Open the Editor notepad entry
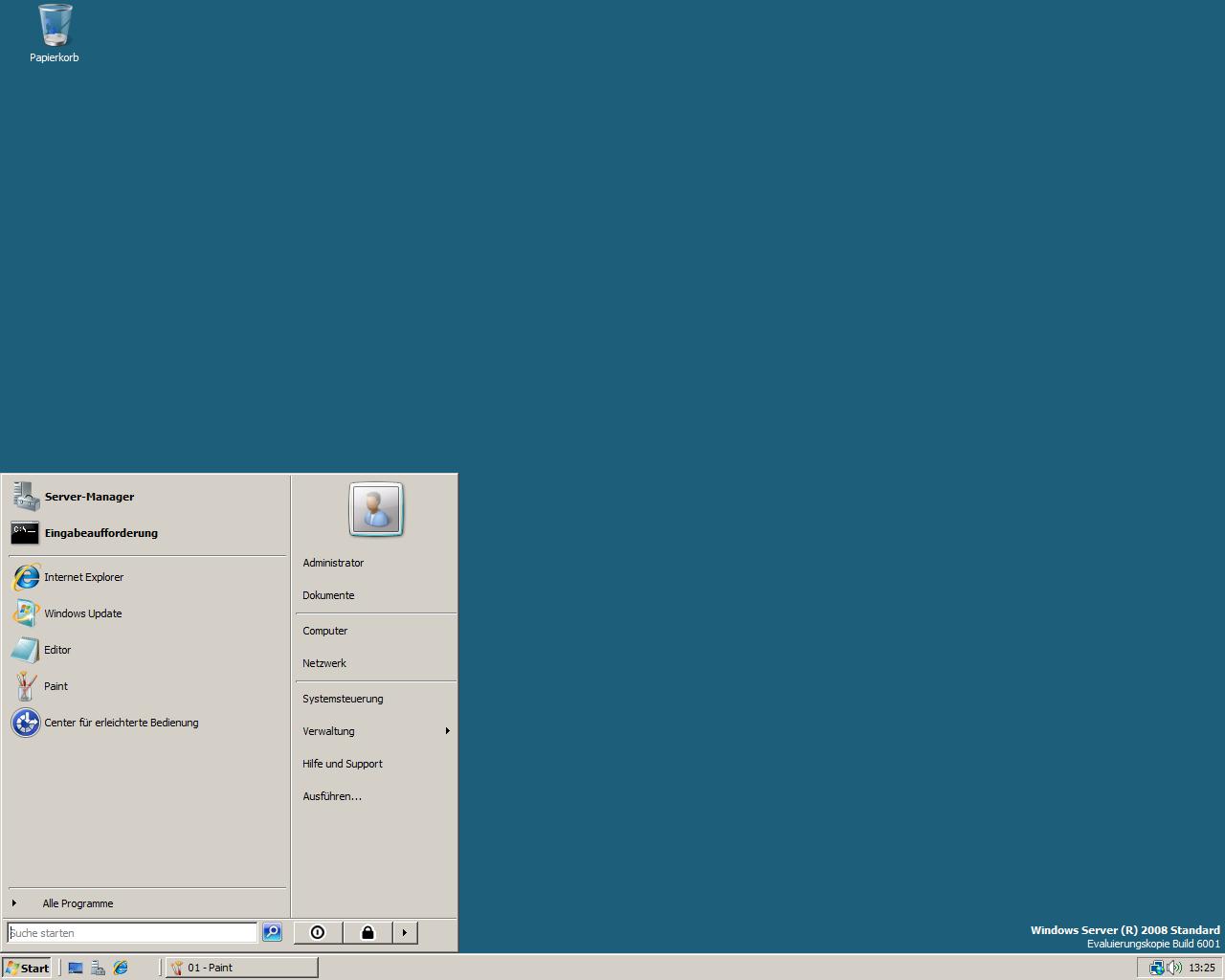 click(57, 650)
